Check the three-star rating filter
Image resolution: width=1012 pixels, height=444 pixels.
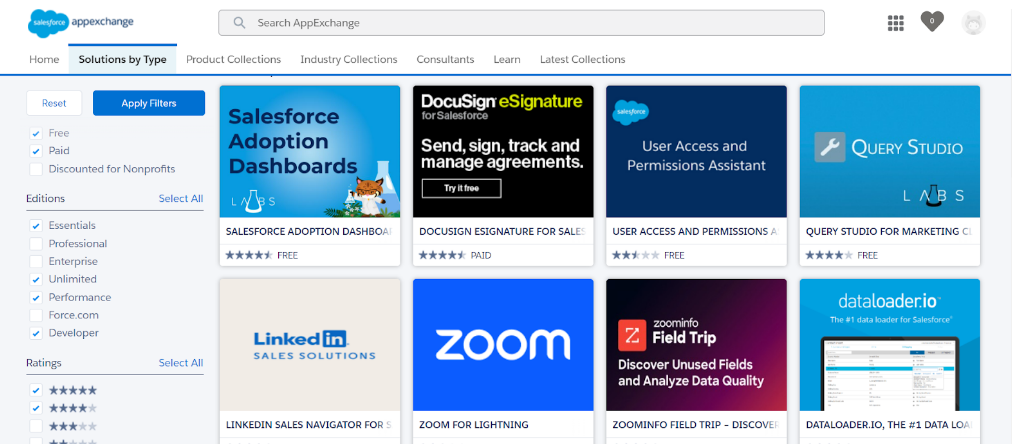click(x=36, y=426)
